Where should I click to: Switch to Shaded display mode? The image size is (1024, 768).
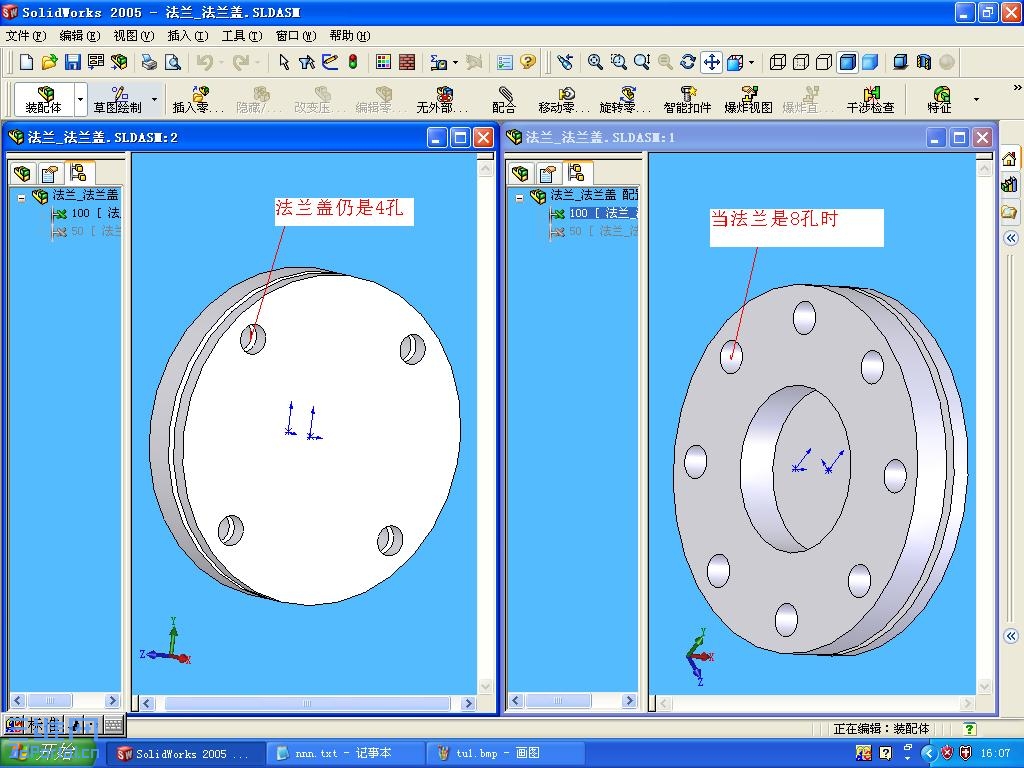(x=871, y=62)
